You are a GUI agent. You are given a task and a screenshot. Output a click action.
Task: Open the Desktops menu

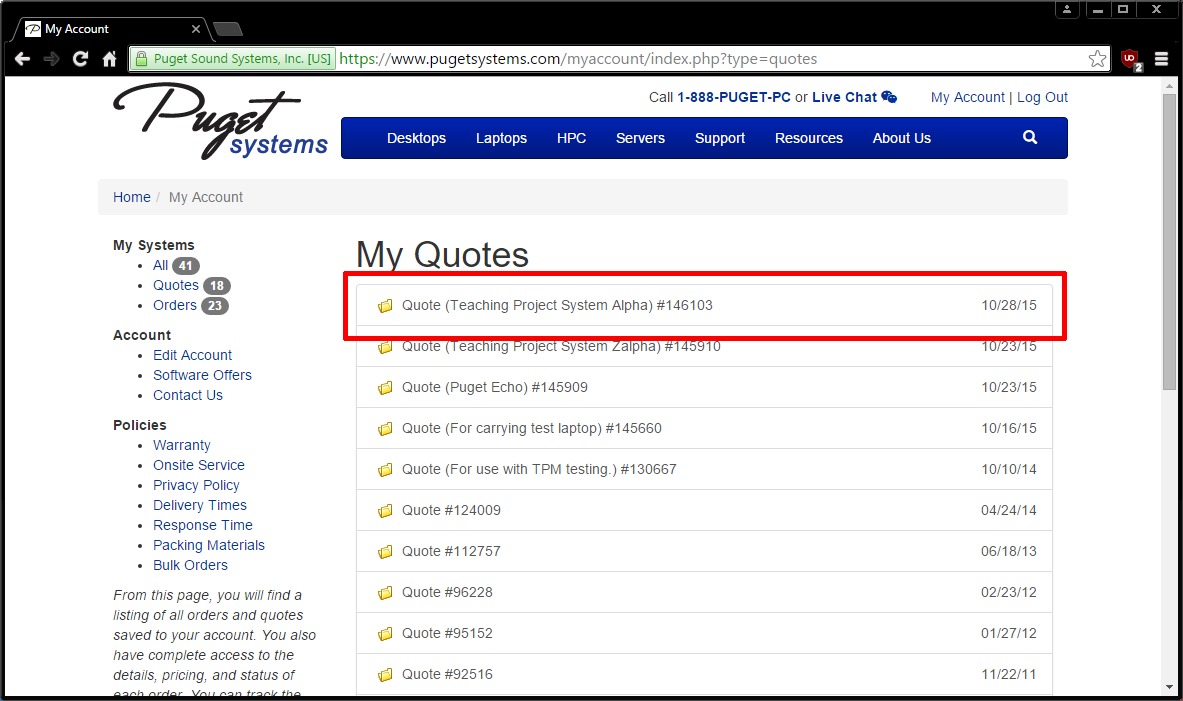point(416,138)
